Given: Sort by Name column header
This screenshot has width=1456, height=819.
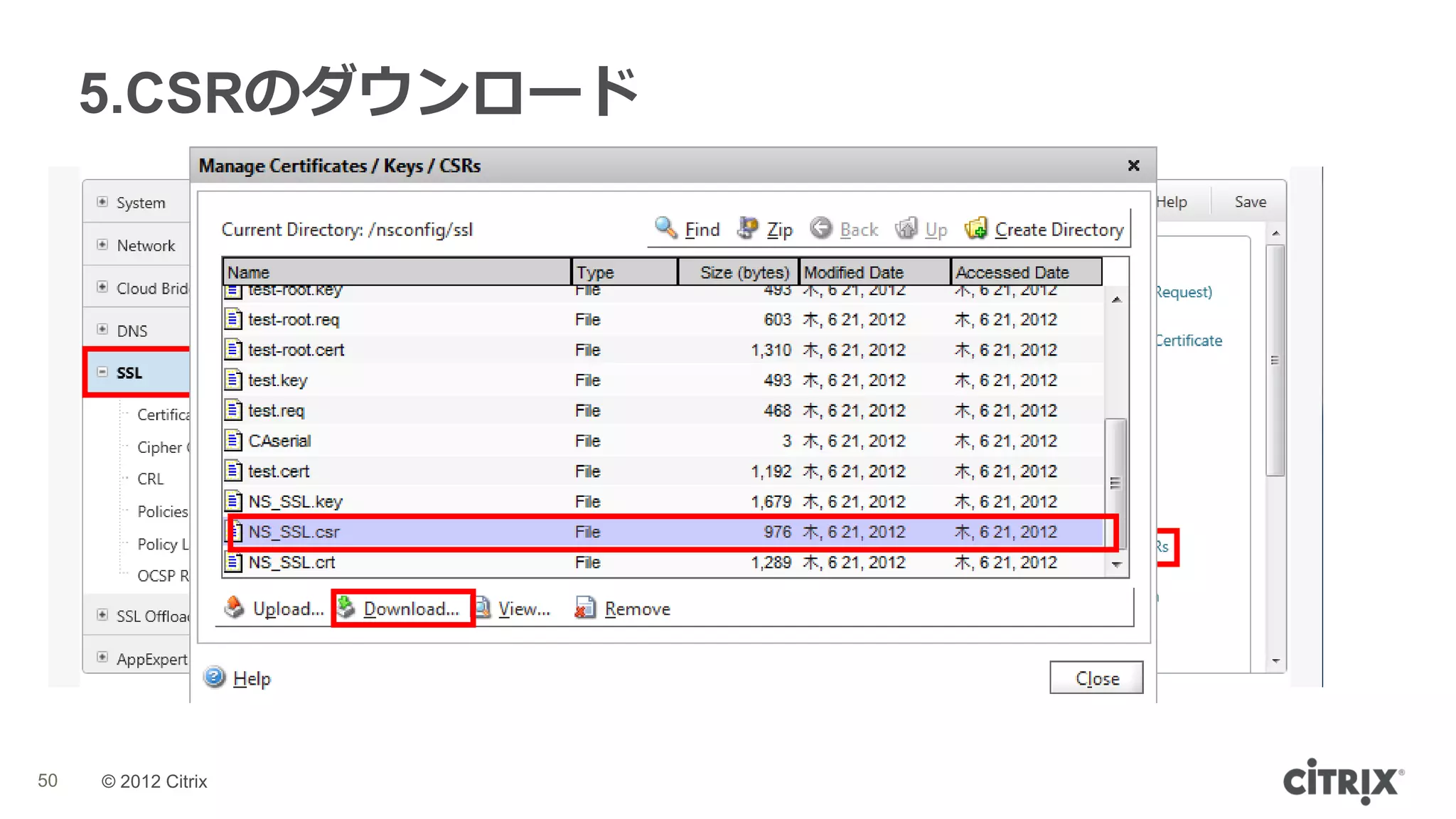Looking at the screenshot, I should pyautogui.click(x=397, y=272).
